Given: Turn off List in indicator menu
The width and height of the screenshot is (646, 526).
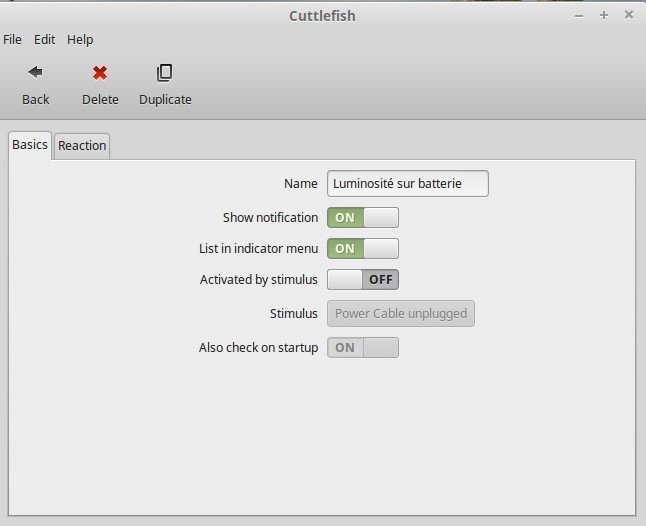Looking at the screenshot, I should coord(362,248).
